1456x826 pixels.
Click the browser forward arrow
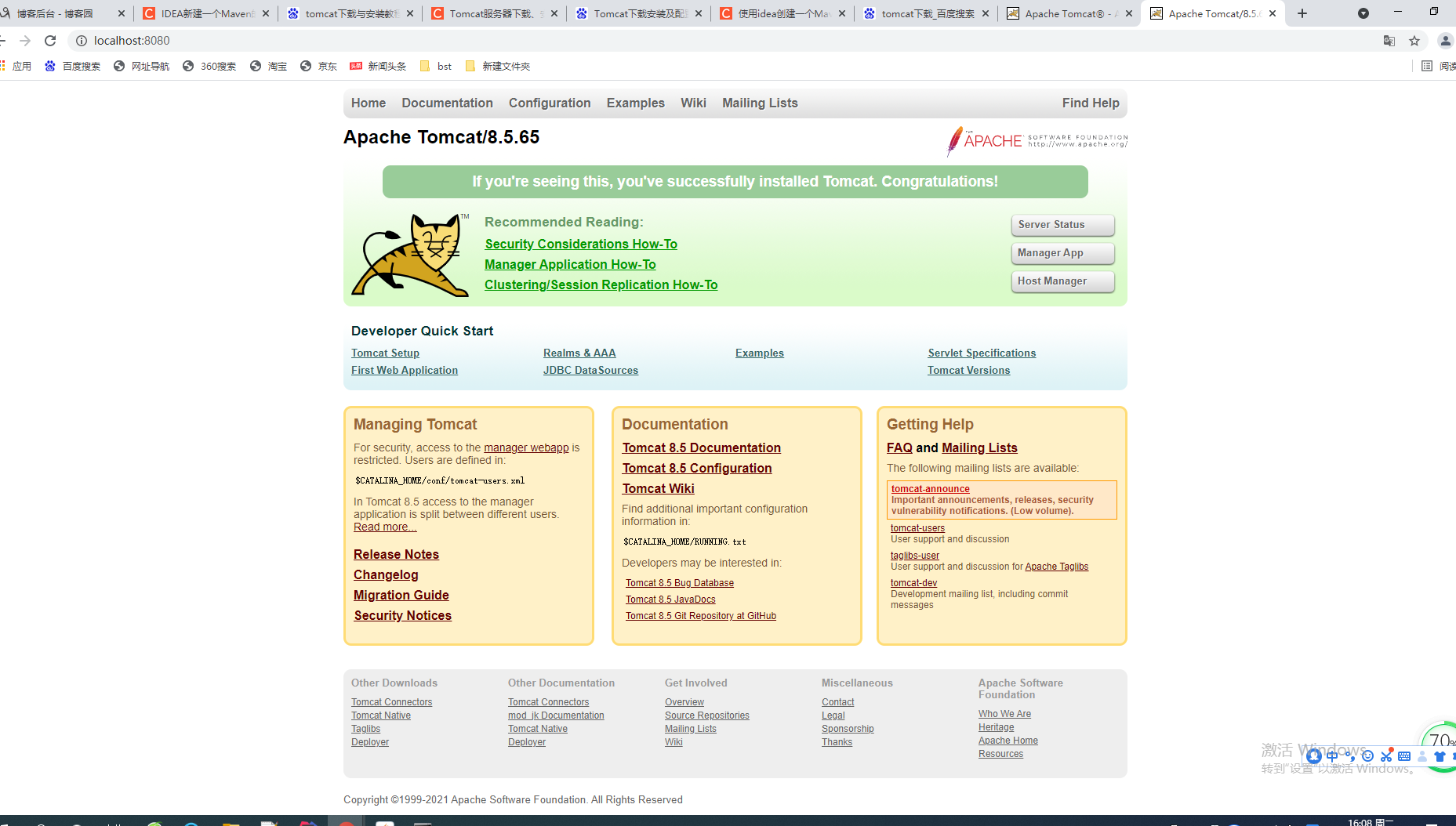click(25, 41)
